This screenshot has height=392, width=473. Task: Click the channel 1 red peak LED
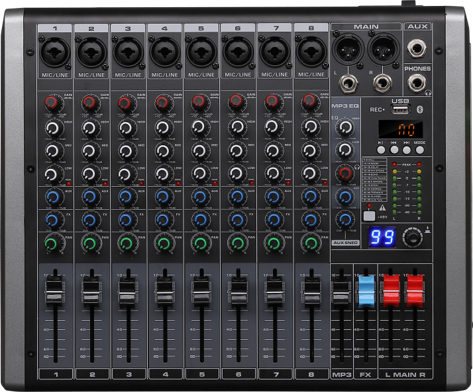coord(68,184)
